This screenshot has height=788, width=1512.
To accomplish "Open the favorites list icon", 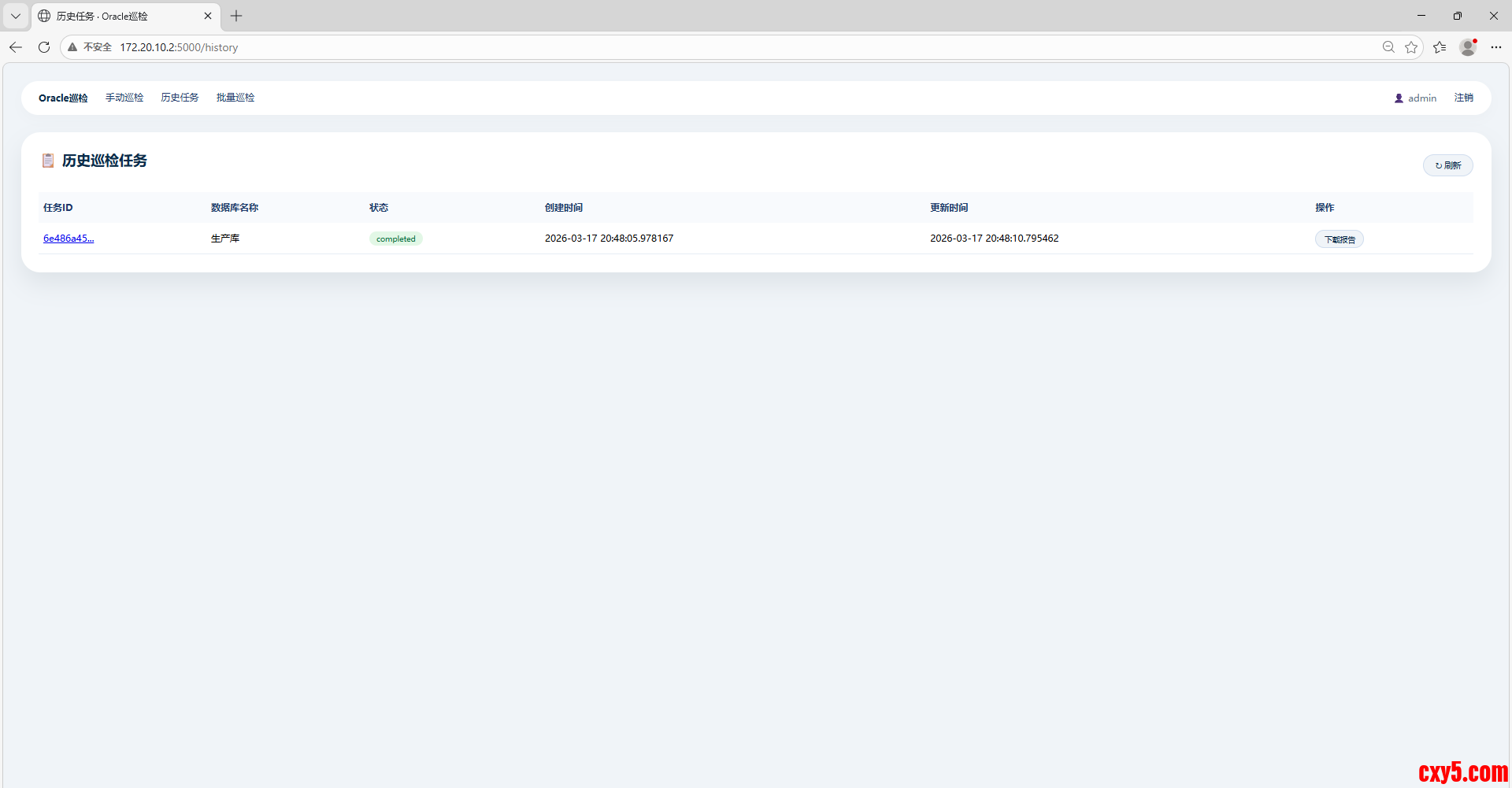I will tap(1440, 47).
